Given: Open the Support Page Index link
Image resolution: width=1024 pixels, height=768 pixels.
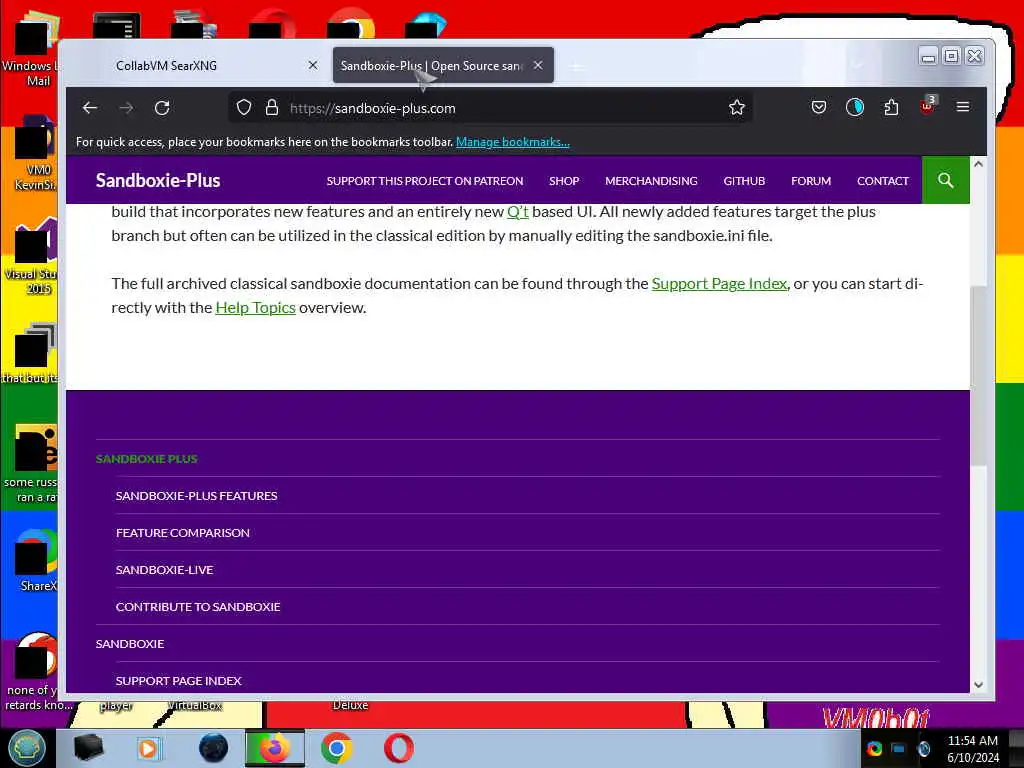Looking at the screenshot, I should [719, 283].
